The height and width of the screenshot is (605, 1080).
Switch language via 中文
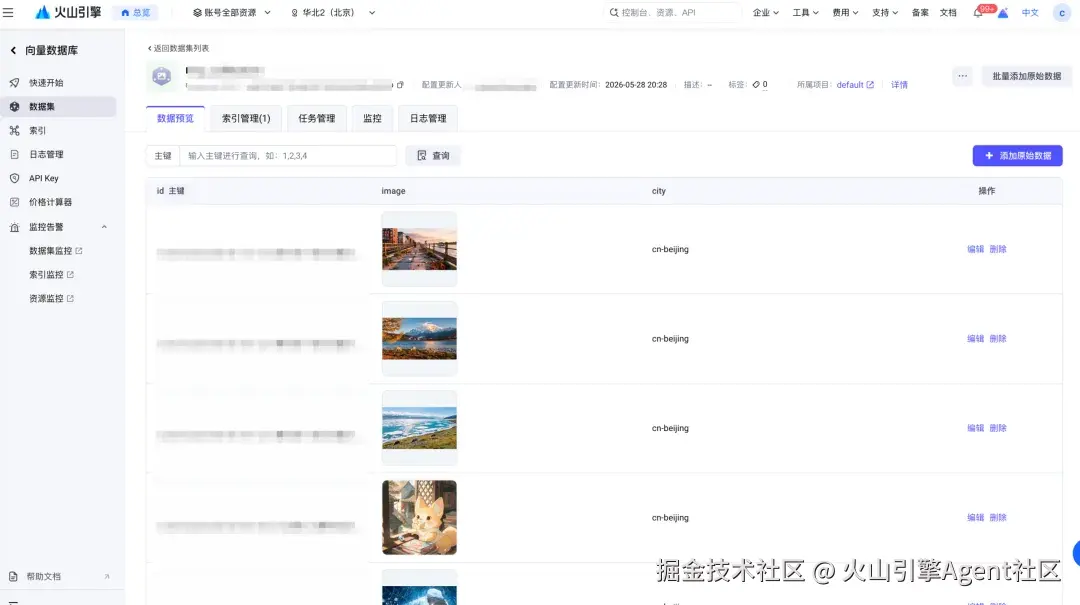(1030, 12)
